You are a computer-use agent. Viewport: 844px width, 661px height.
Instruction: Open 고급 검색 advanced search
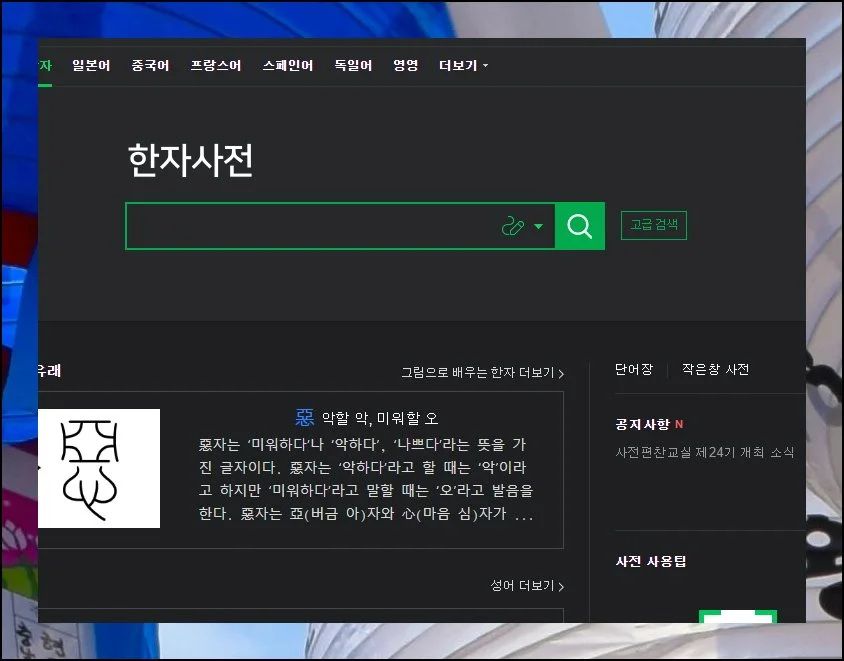(653, 226)
